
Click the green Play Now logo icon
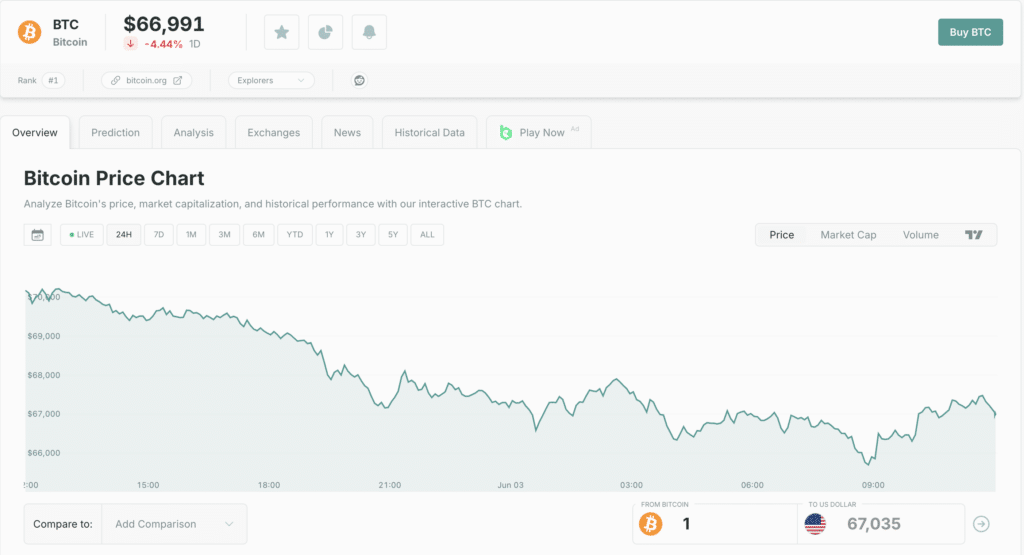(505, 133)
